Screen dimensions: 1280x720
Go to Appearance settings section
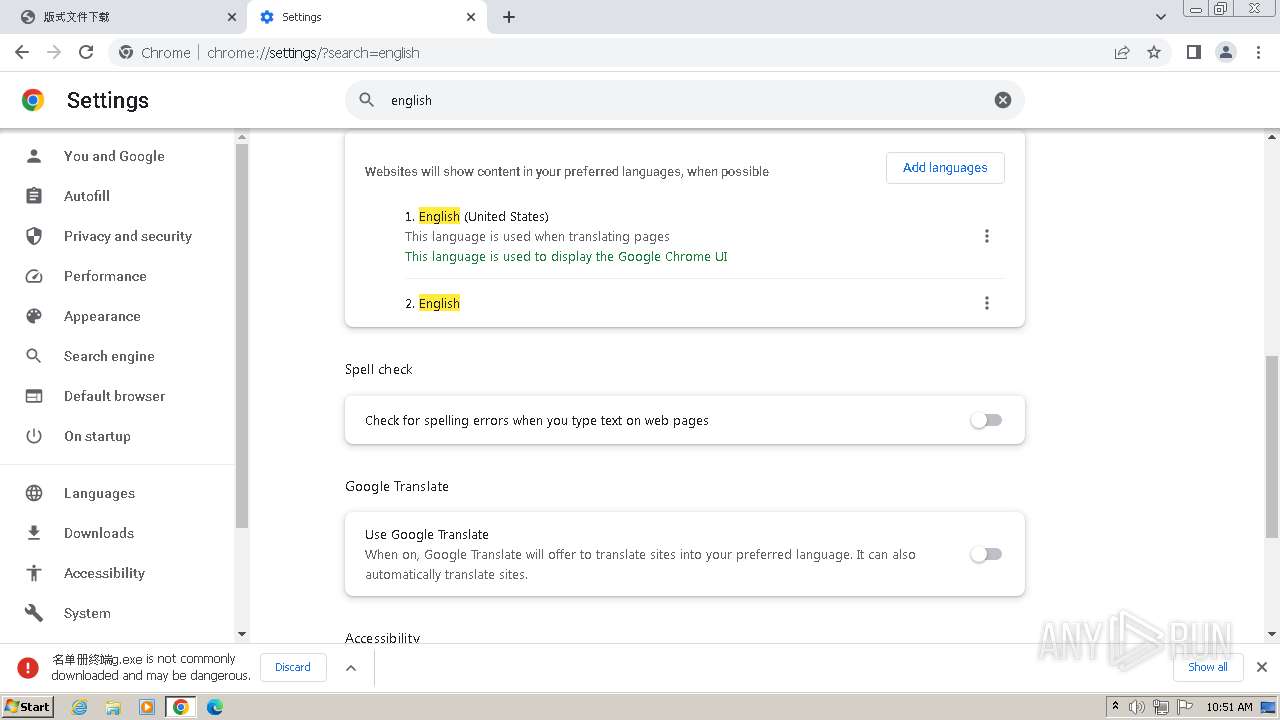tap(102, 316)
